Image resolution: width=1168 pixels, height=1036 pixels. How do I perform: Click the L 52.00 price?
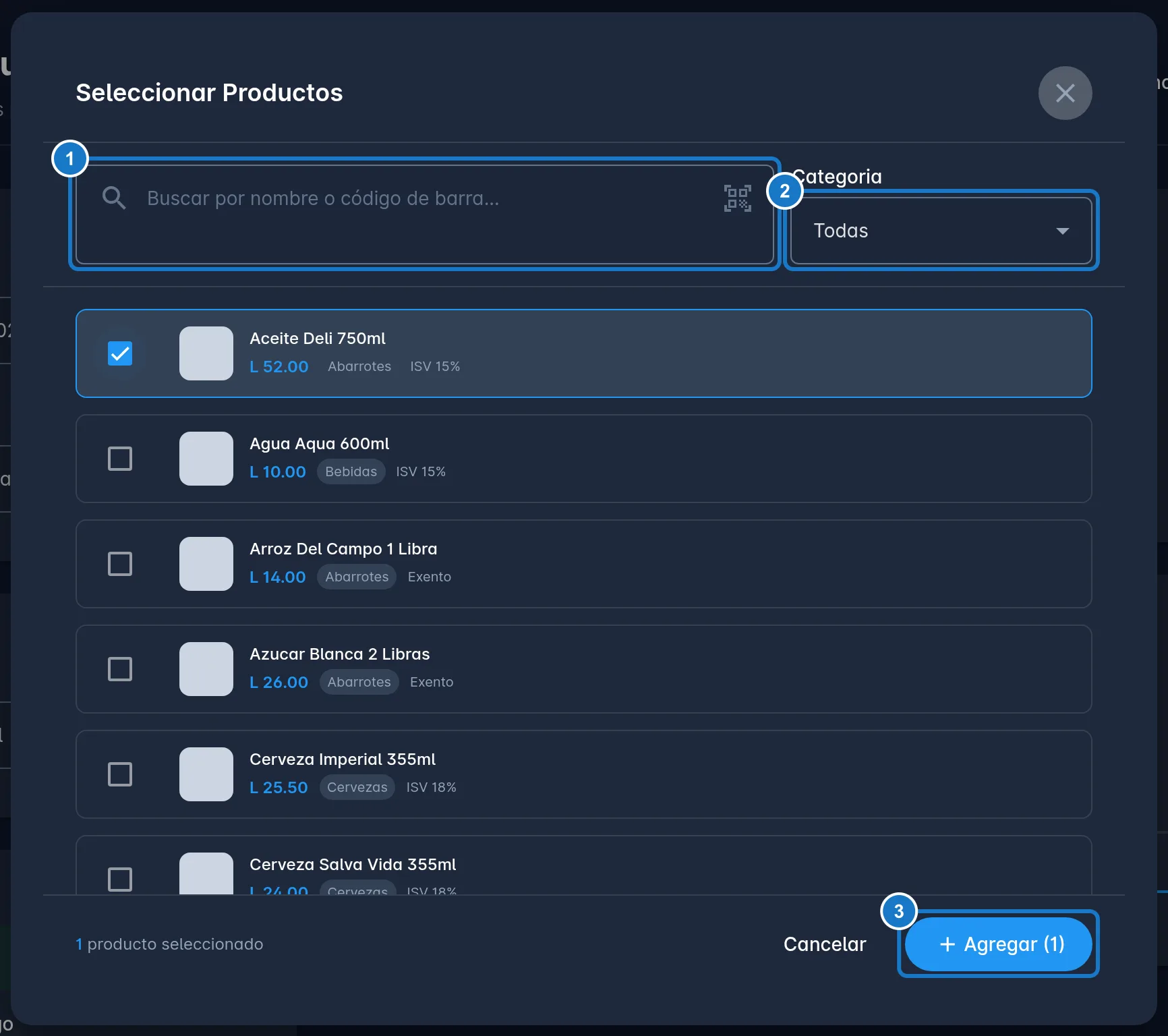coord(279,366)
